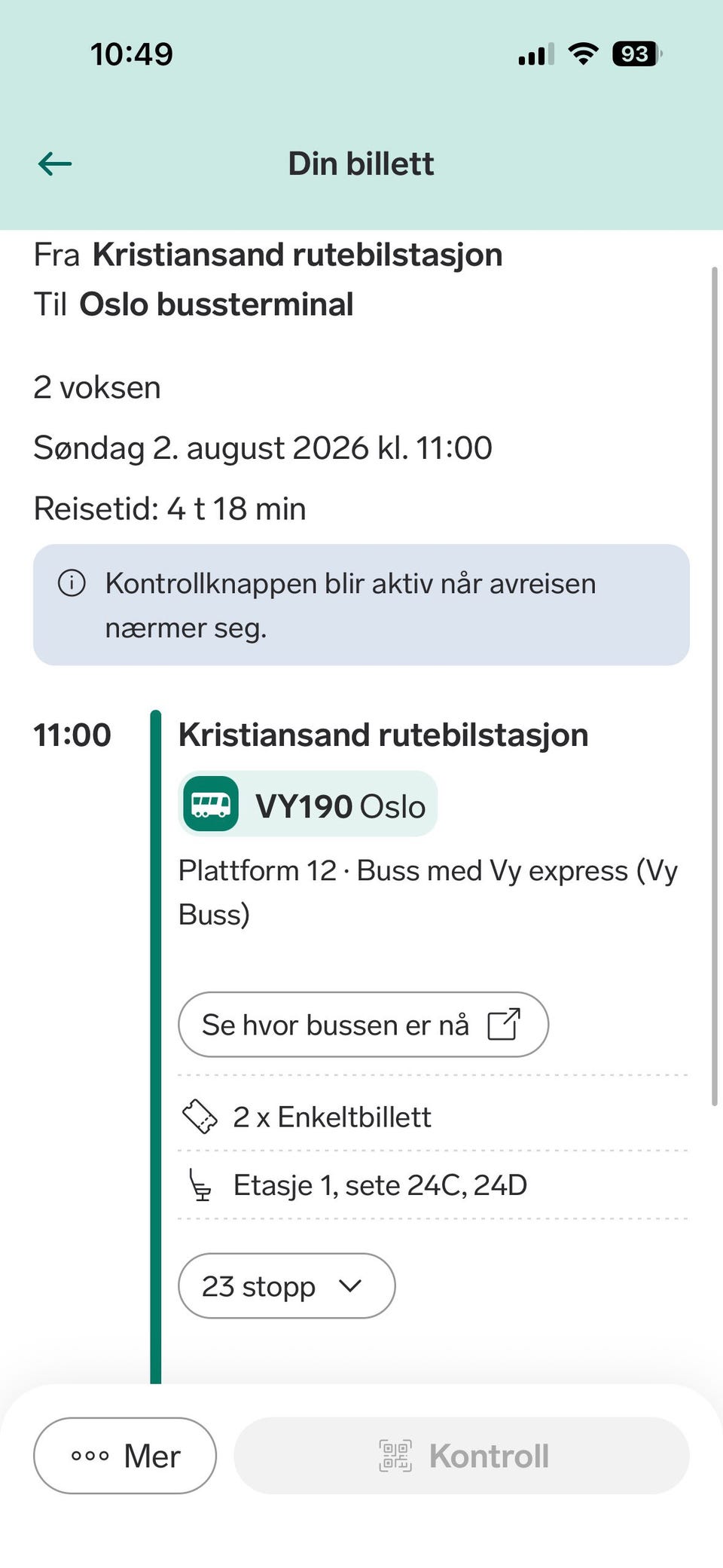
Task: Tap the back arrow icon
Action: click(55, 164)
